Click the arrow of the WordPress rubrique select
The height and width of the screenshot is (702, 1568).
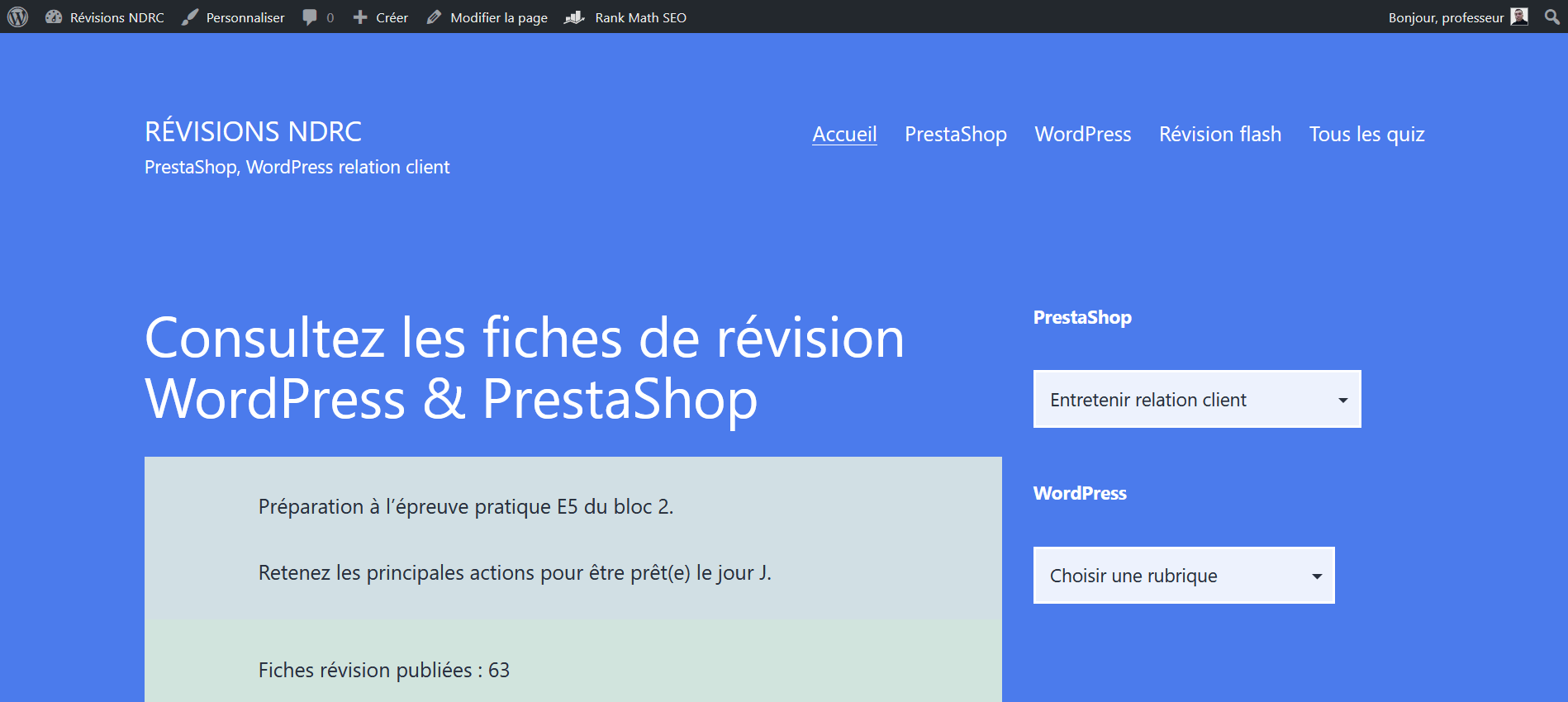(x=1317, y=576)
